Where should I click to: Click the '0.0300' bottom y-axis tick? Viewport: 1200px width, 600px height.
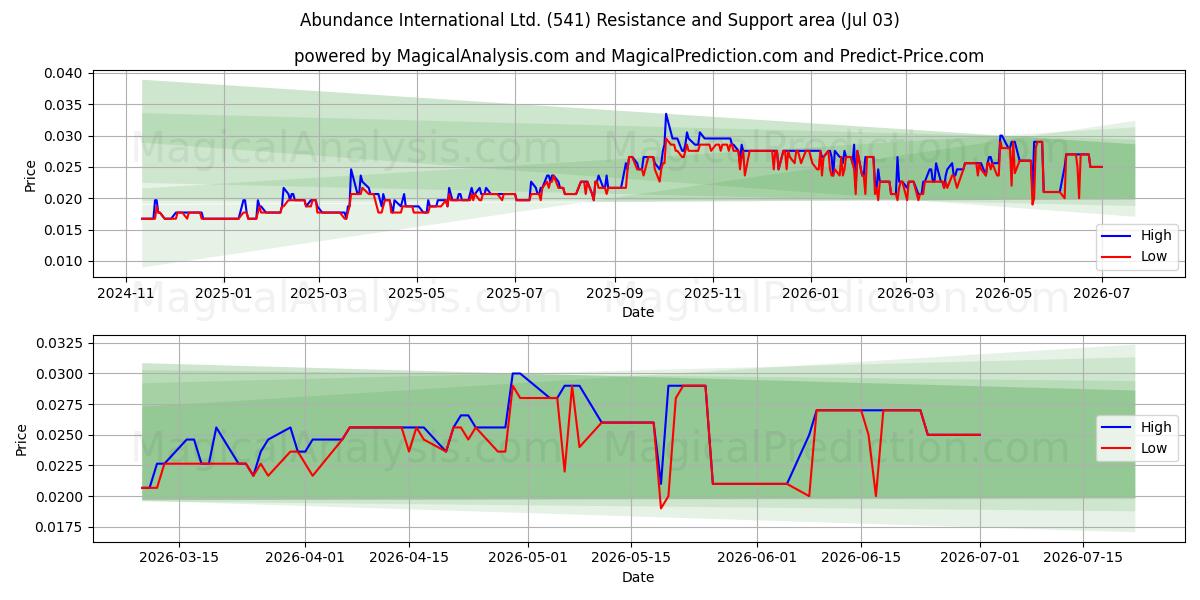(61, 374)
